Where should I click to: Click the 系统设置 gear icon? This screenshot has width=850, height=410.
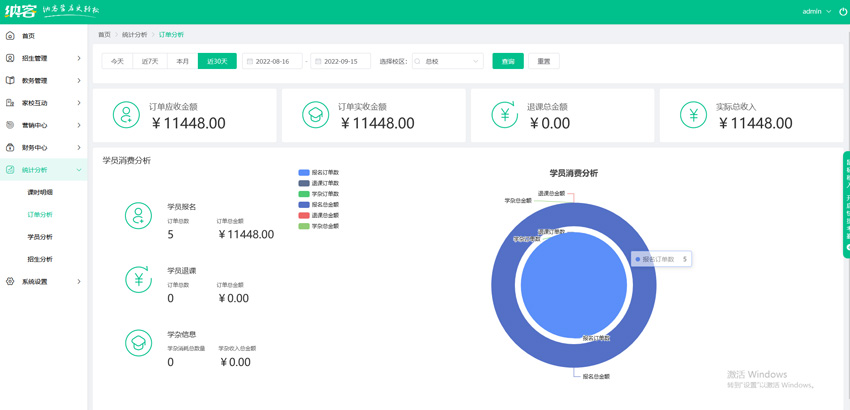(x=10, y=281)
